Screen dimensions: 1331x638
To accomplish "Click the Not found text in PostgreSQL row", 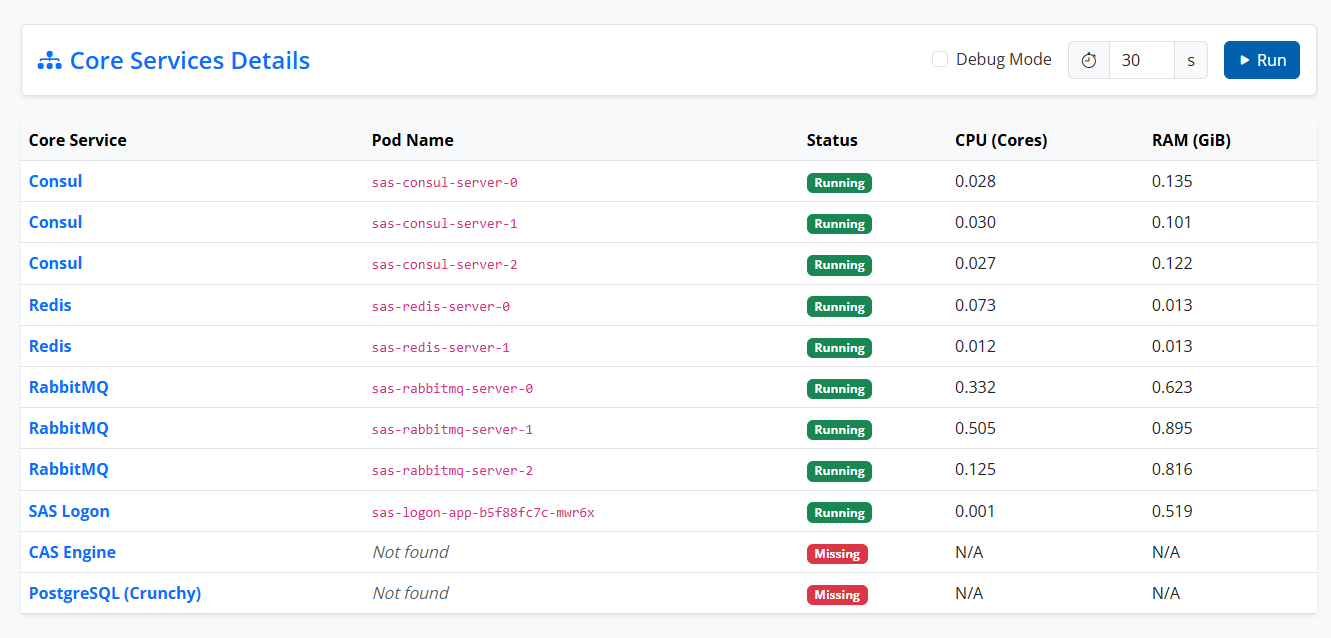I will (x=410, y=593).
